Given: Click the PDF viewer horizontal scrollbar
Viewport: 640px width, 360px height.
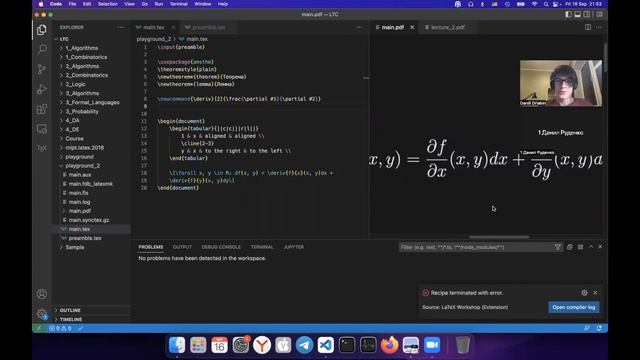Looking at the screenshot, I should pos(499,237).
